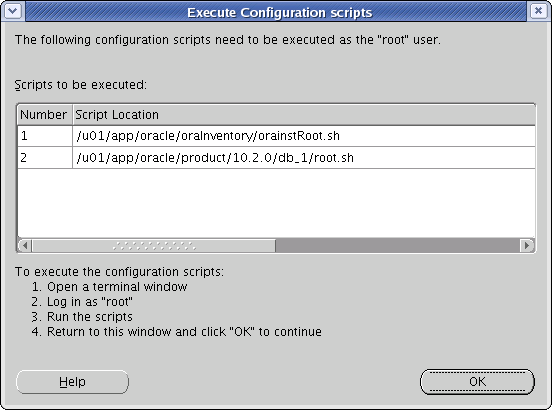Click the Script Location column header
The height and width of the screenshot is (410, 552).
click(304, 115)
